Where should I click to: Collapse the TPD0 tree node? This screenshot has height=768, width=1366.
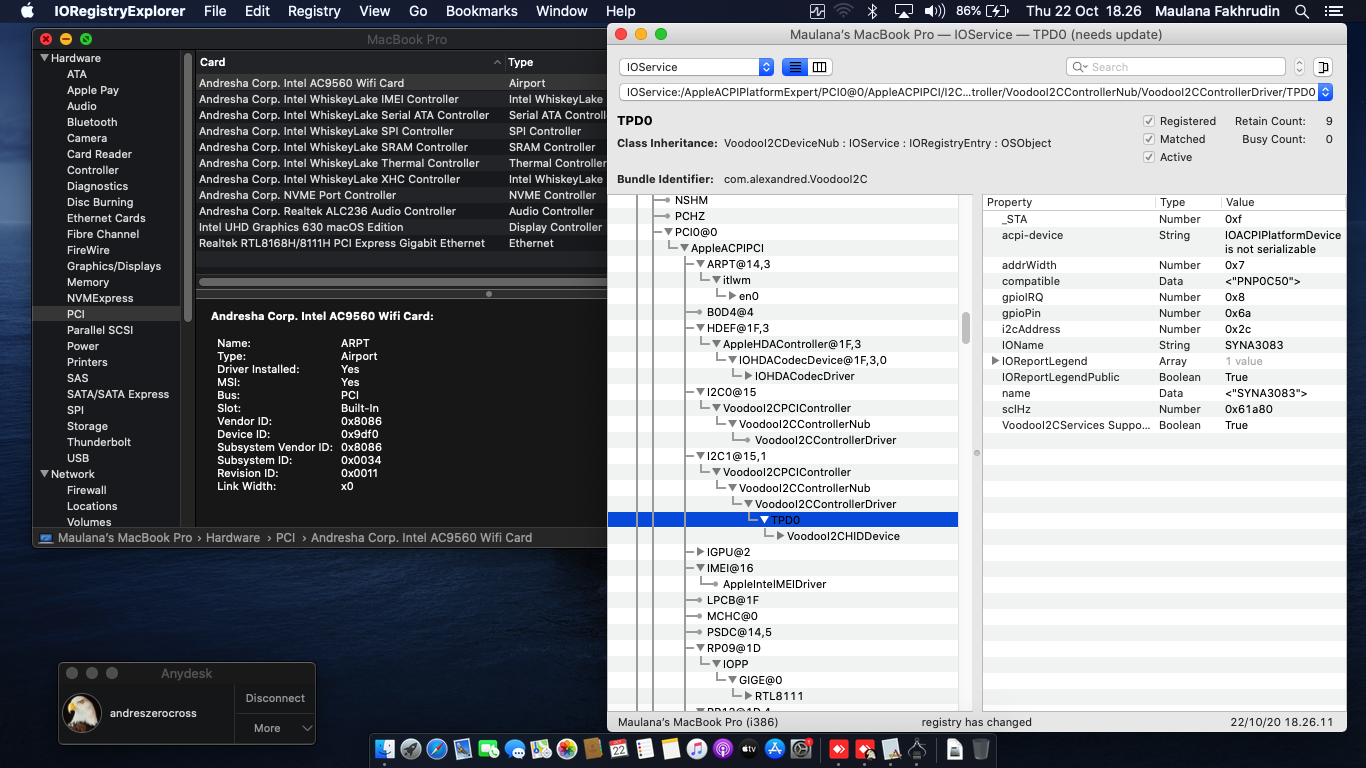[x=764, y=520]
